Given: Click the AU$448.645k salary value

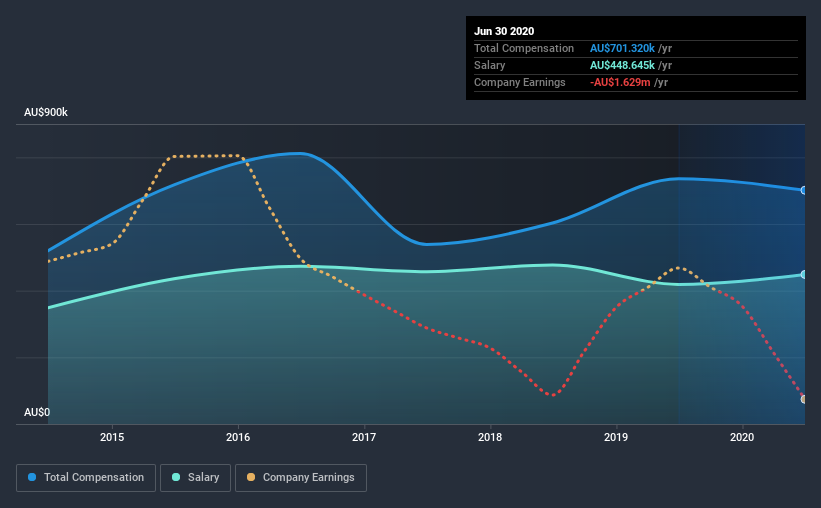Looking at the screenshot, I should tap(622, 65).
